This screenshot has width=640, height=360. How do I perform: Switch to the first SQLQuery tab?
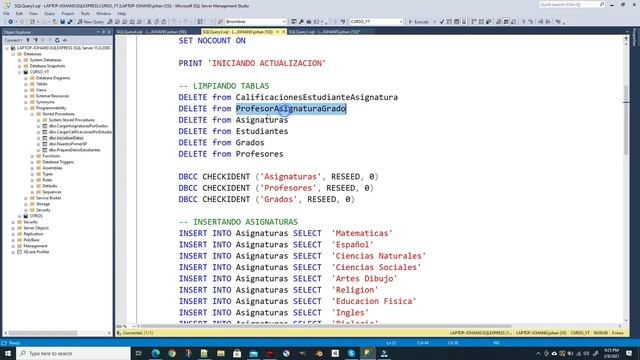tap(152, 32)
